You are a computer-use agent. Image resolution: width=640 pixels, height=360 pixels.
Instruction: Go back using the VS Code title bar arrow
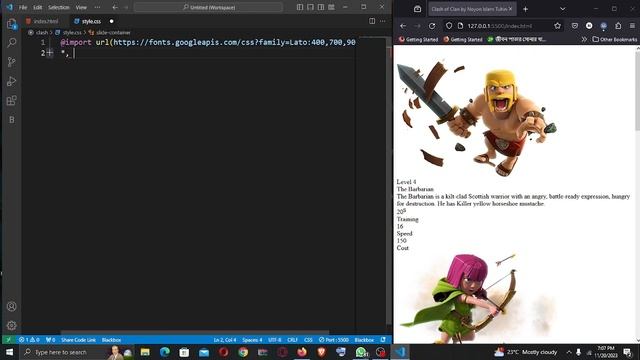[x=115, y=7]
